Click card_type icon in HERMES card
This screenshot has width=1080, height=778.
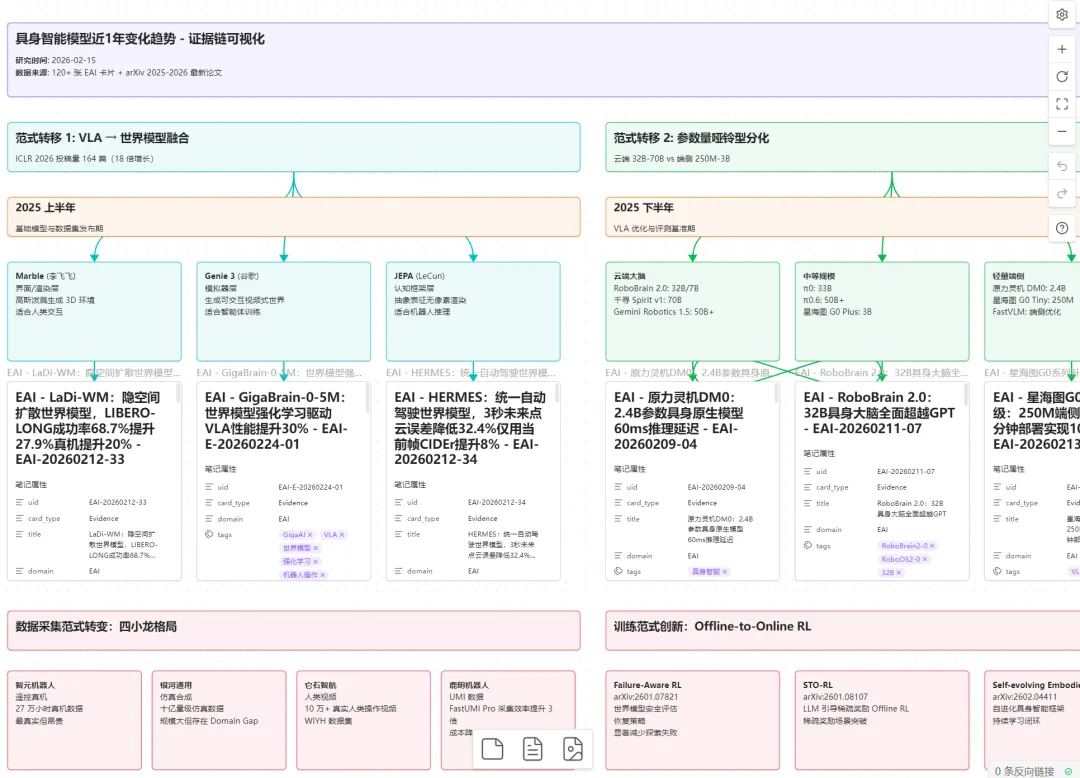pos(399,518)
